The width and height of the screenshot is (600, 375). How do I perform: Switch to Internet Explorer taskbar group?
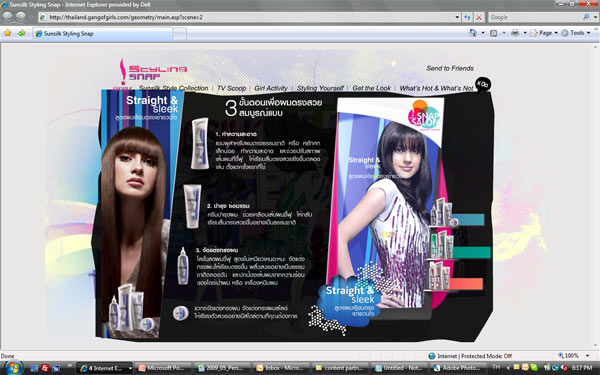(x=104, y=368)
